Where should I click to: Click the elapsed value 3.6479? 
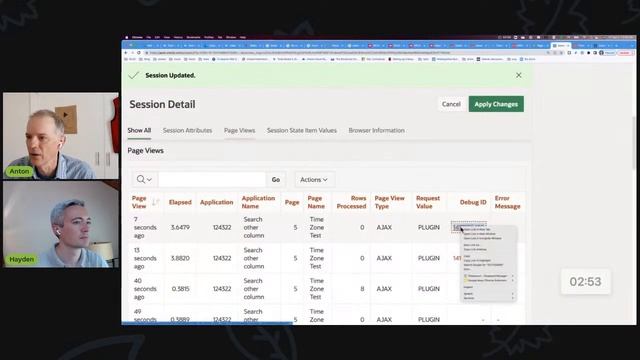tap(180, 227)
